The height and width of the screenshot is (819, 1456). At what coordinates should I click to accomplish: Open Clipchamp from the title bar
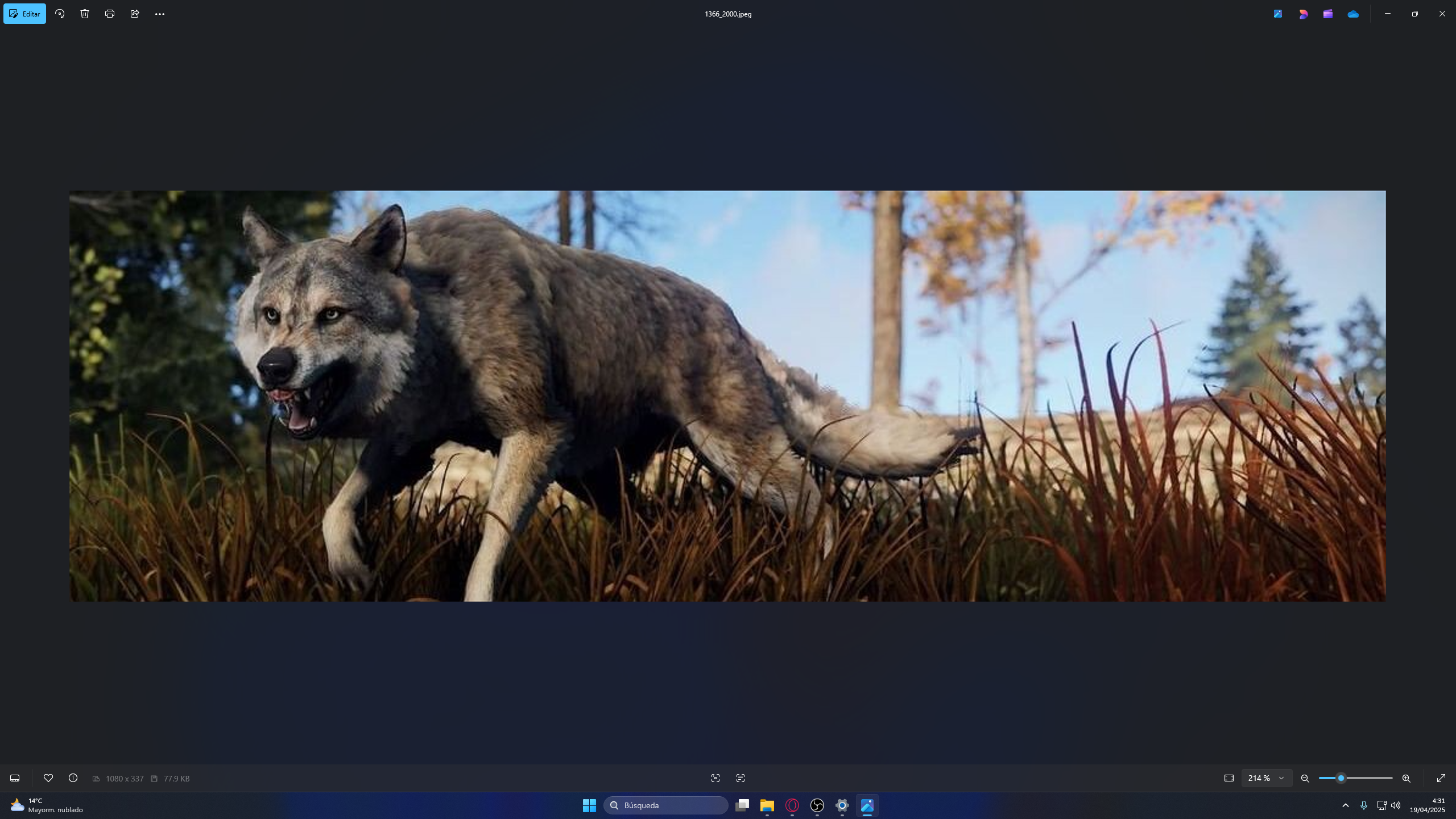[x=1328, y=14]
